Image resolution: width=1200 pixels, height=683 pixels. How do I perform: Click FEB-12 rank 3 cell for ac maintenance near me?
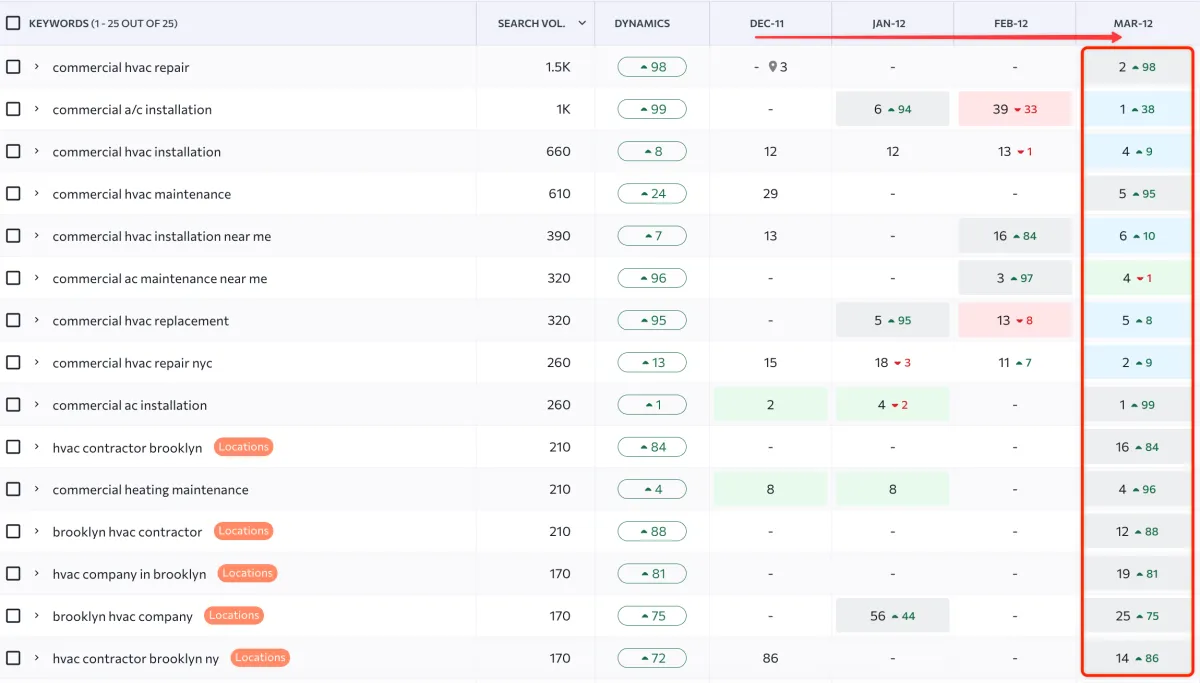1014,278
